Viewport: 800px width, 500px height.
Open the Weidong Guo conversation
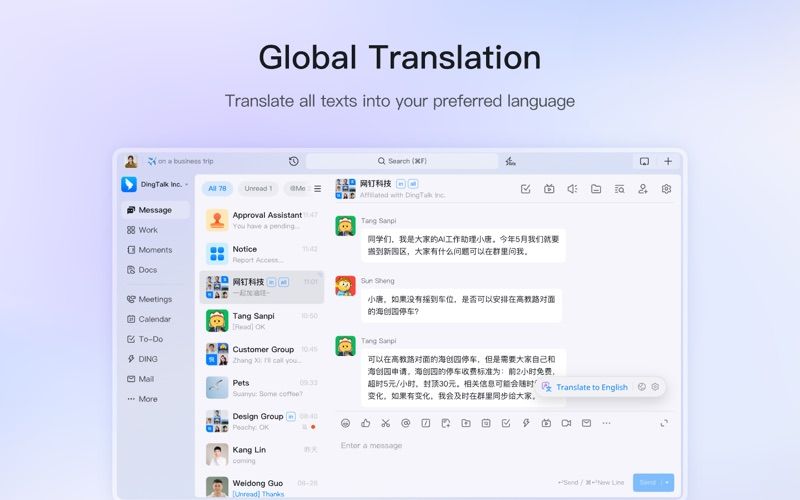(x=262, y=487)
